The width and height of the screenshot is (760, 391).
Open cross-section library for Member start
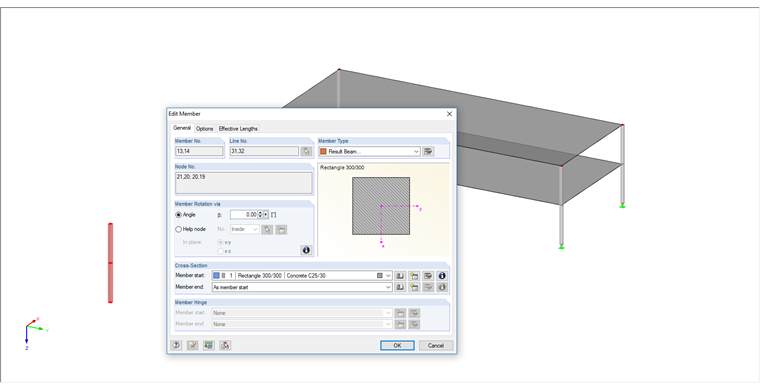coord(400,276)
